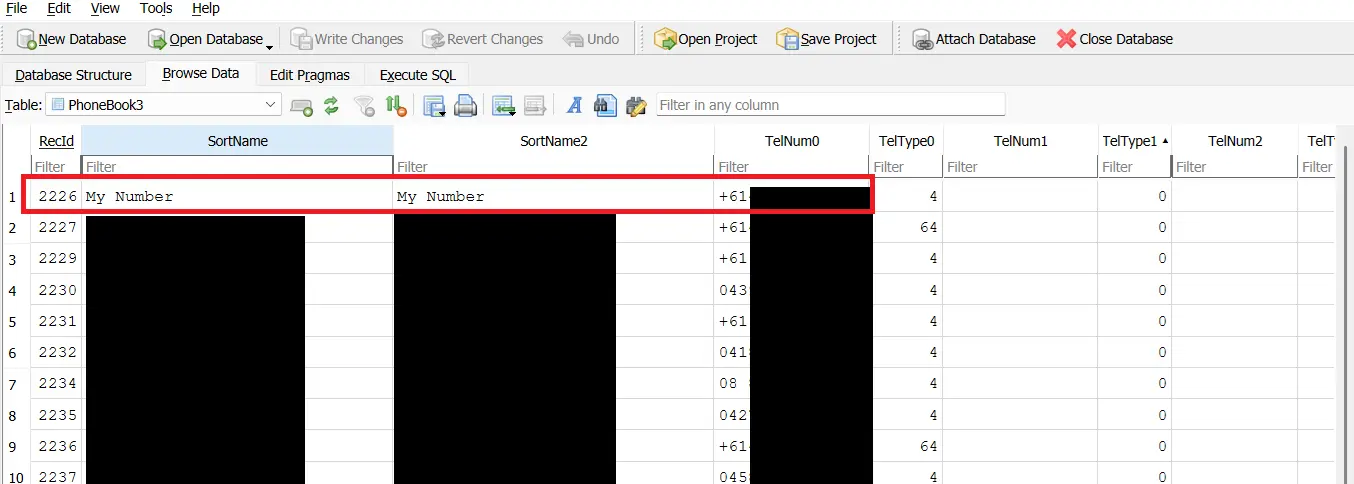
Task: Select TelType0 value 64 in row 2227
Action: 906,228
